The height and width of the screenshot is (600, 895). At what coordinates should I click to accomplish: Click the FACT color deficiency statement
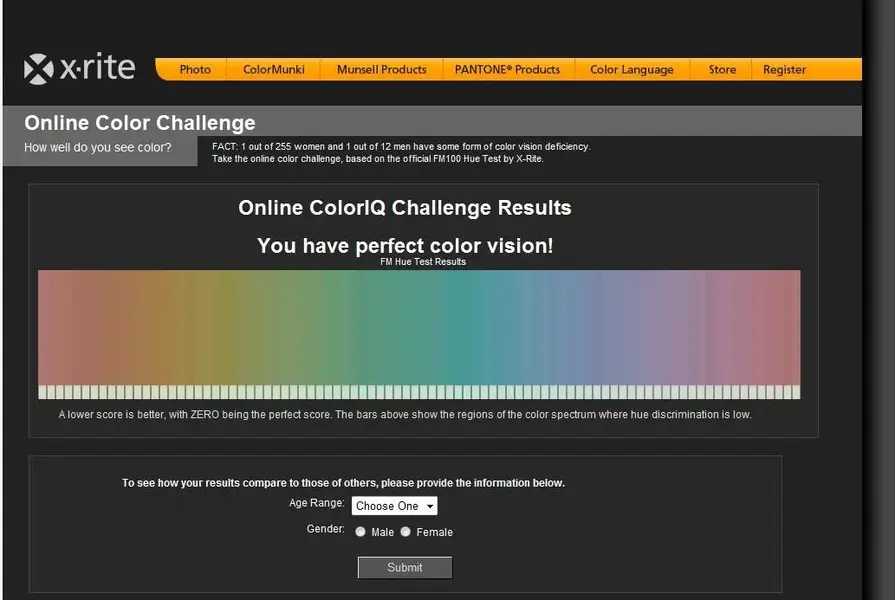401,147
